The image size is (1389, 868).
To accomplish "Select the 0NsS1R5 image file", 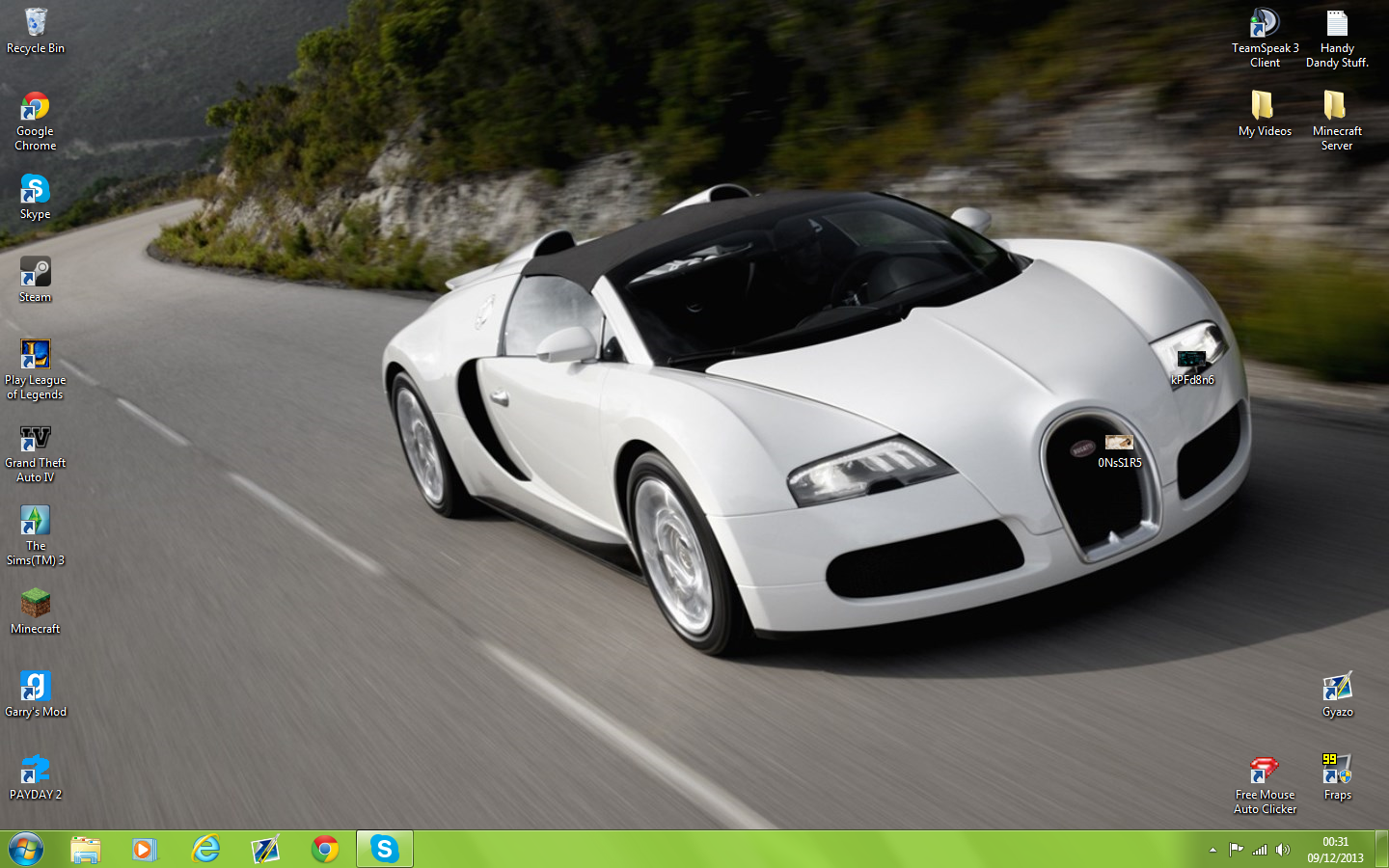I will [1120, 451].
